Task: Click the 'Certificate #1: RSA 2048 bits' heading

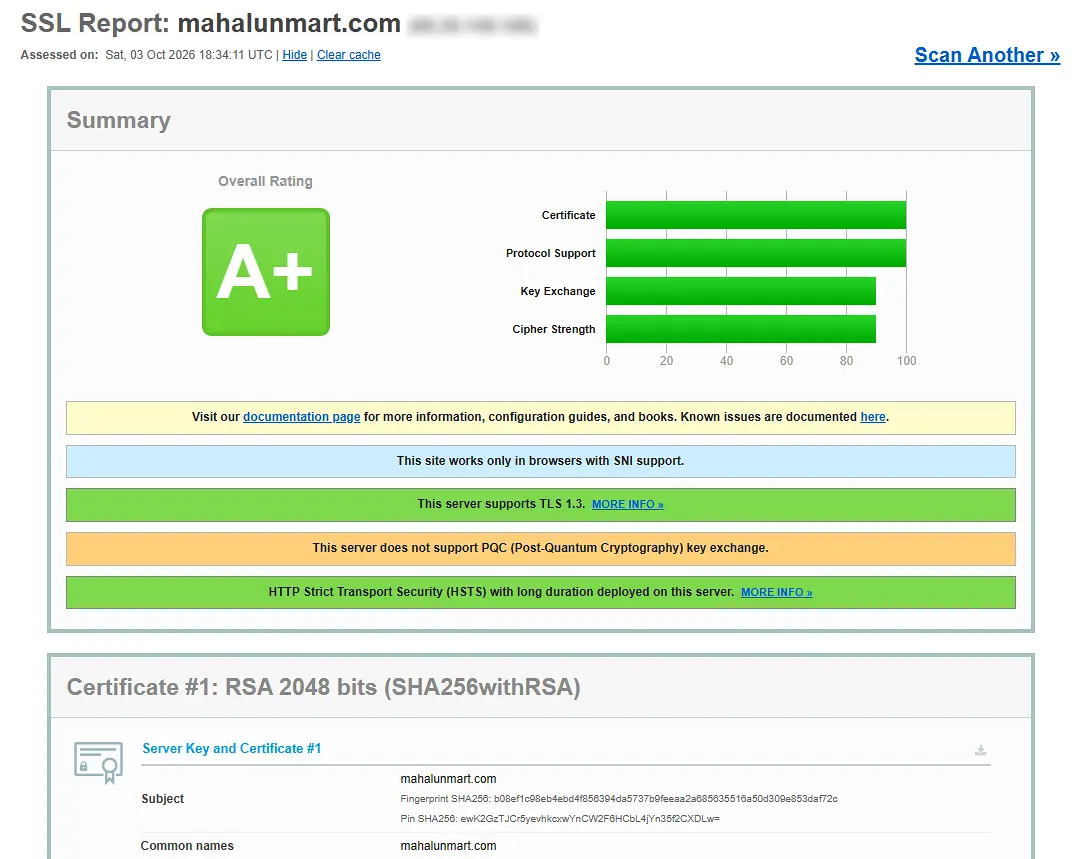Action: click(x=323, y=687)
